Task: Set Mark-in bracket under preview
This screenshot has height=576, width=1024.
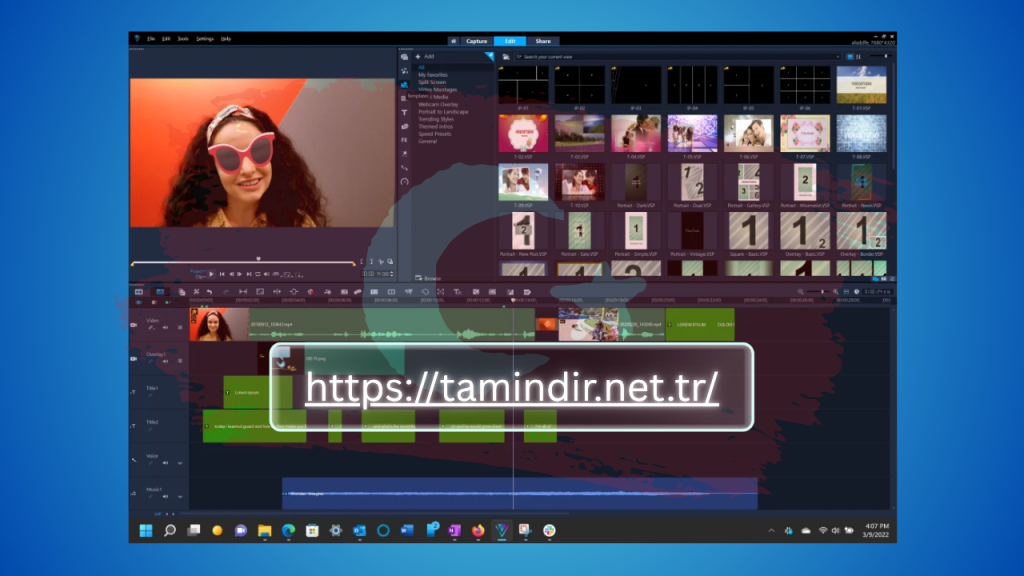Action: (361, 262)
